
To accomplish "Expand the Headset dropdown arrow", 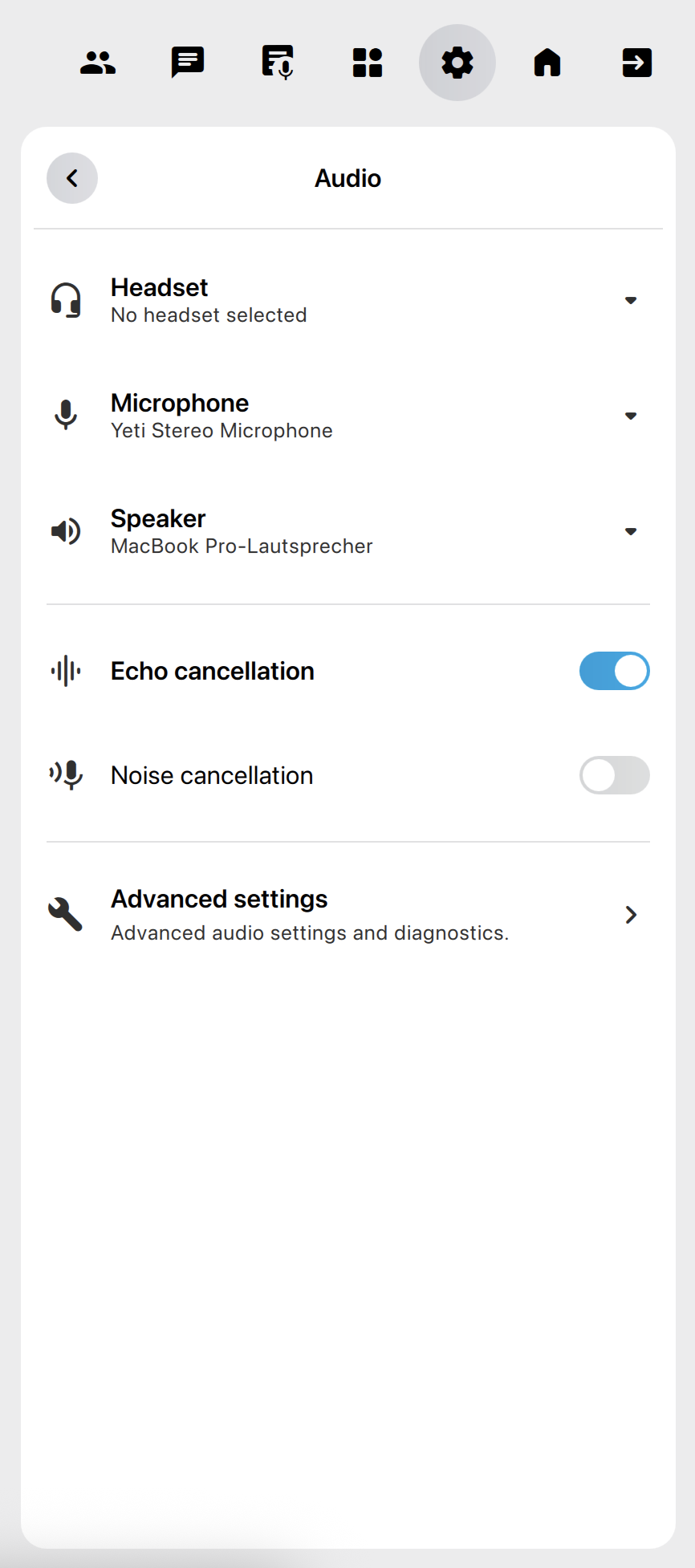I will click(631, 300).
